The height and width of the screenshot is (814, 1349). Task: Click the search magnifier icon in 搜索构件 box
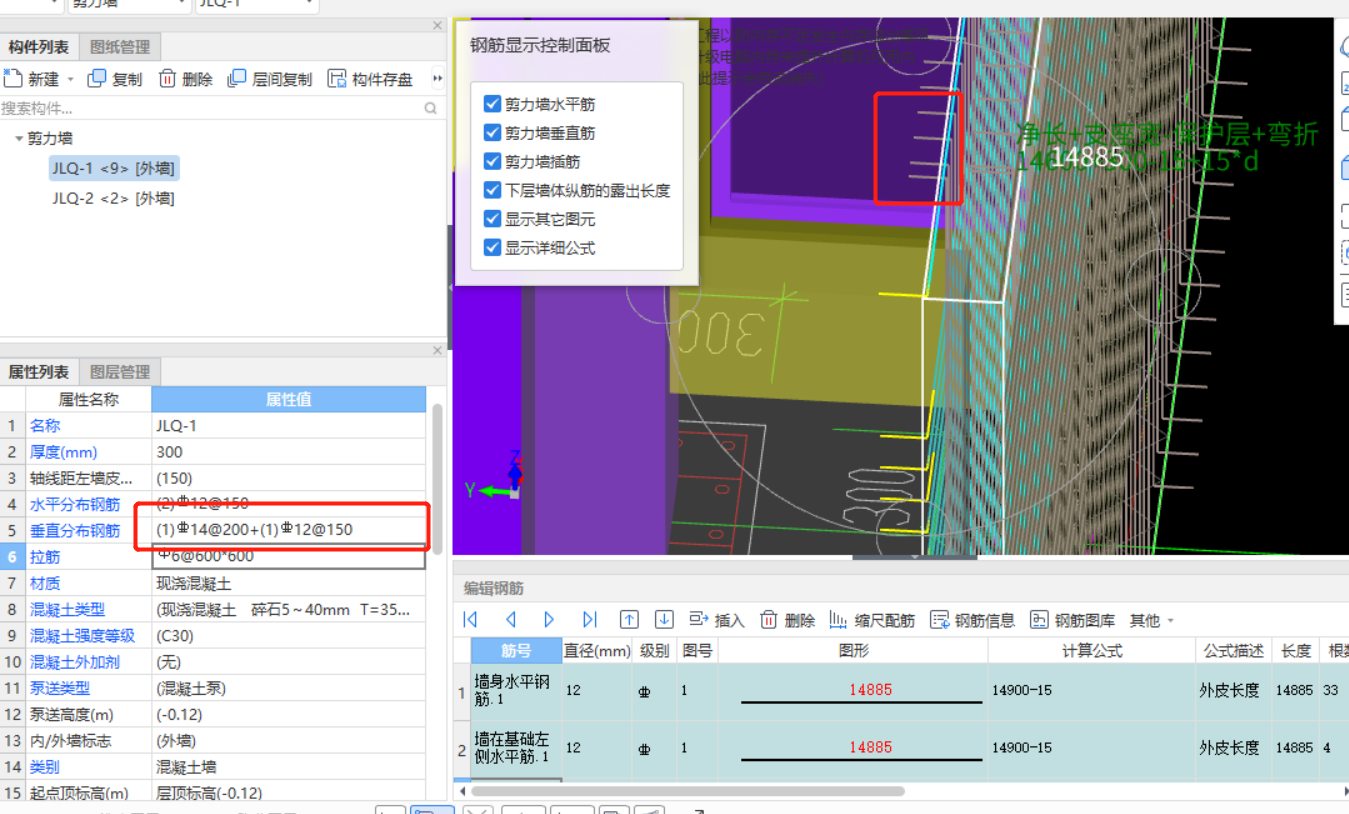tap(431, 108)
